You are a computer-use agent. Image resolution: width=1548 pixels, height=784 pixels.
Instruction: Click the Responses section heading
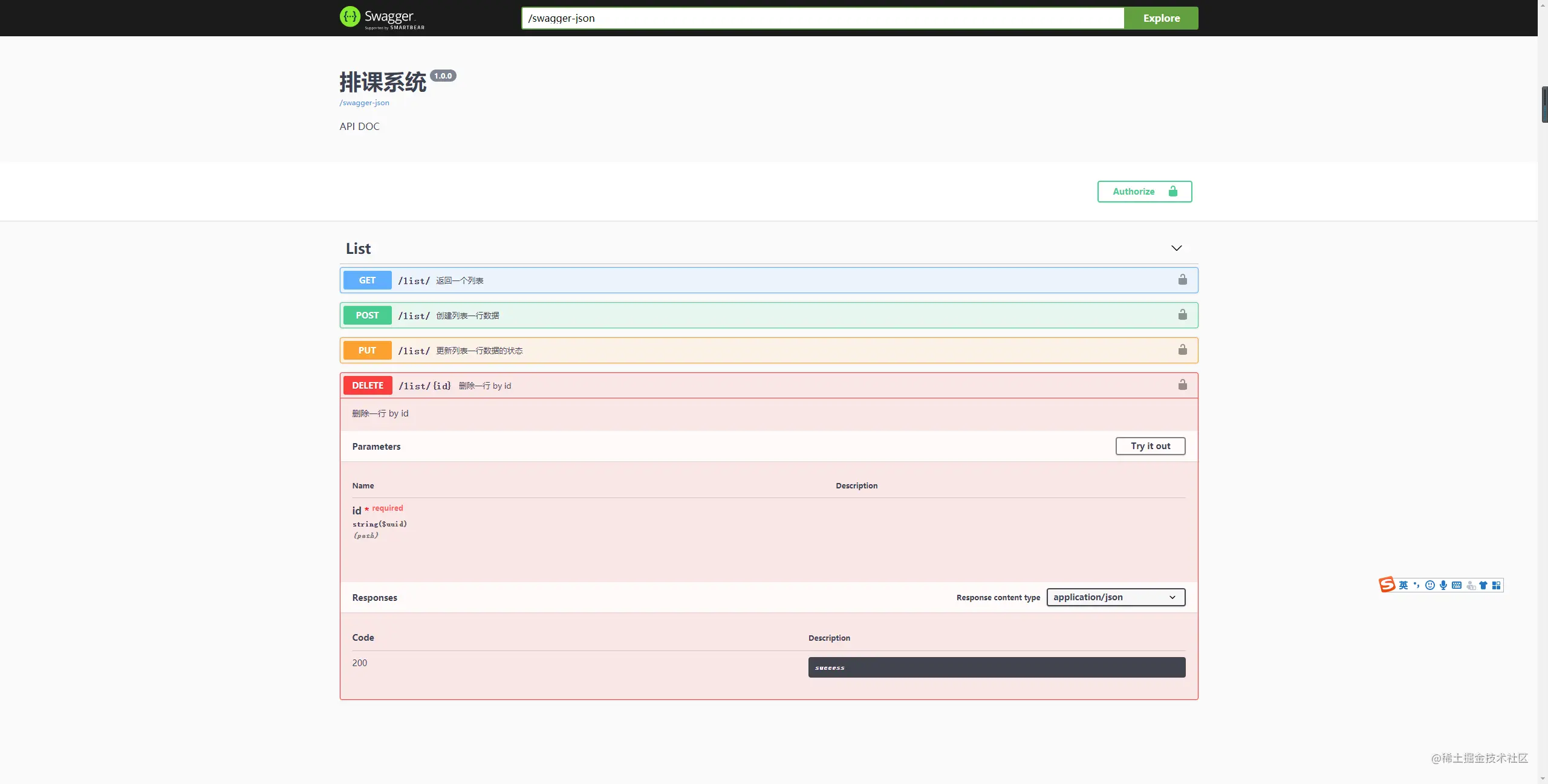(x=374, y=597)
